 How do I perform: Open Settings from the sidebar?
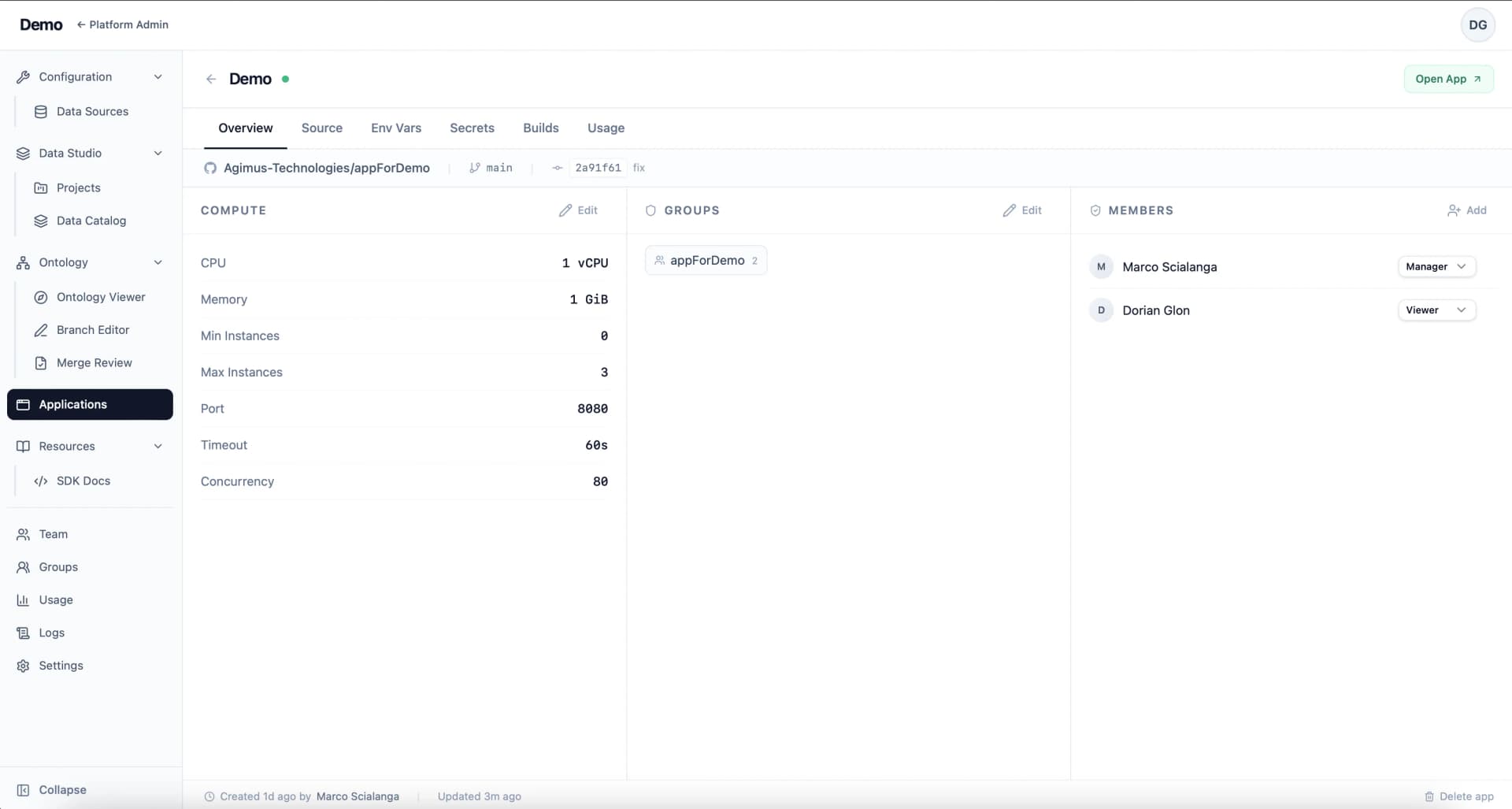(x=61, y=666)
